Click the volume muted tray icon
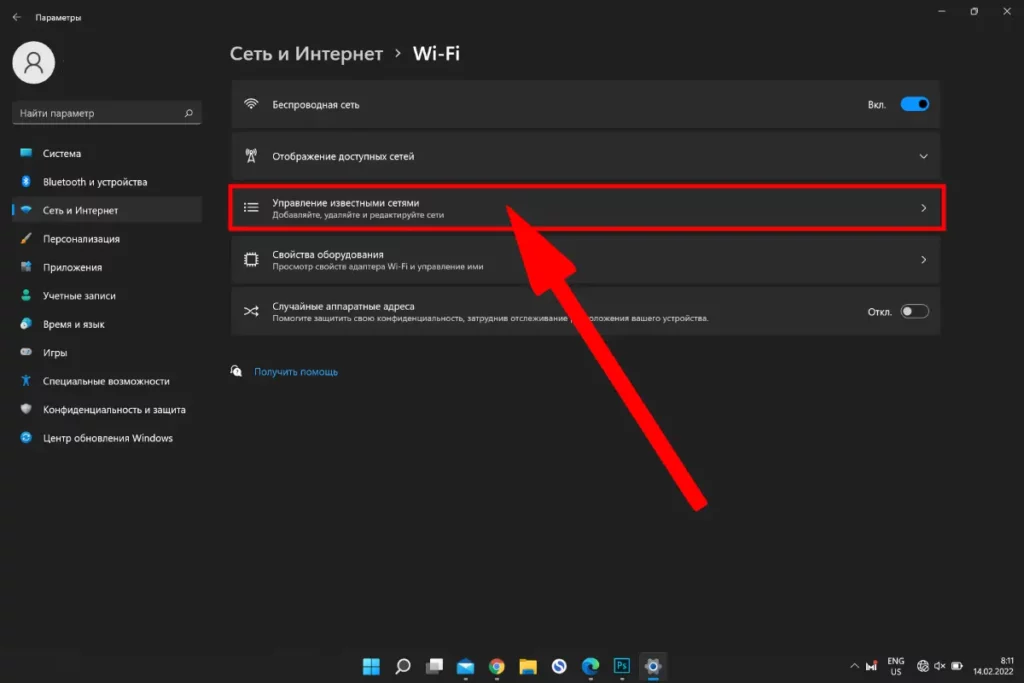The width and height of the screenshot is (1024, 683). pyautogui.click(x=940, y=666)
